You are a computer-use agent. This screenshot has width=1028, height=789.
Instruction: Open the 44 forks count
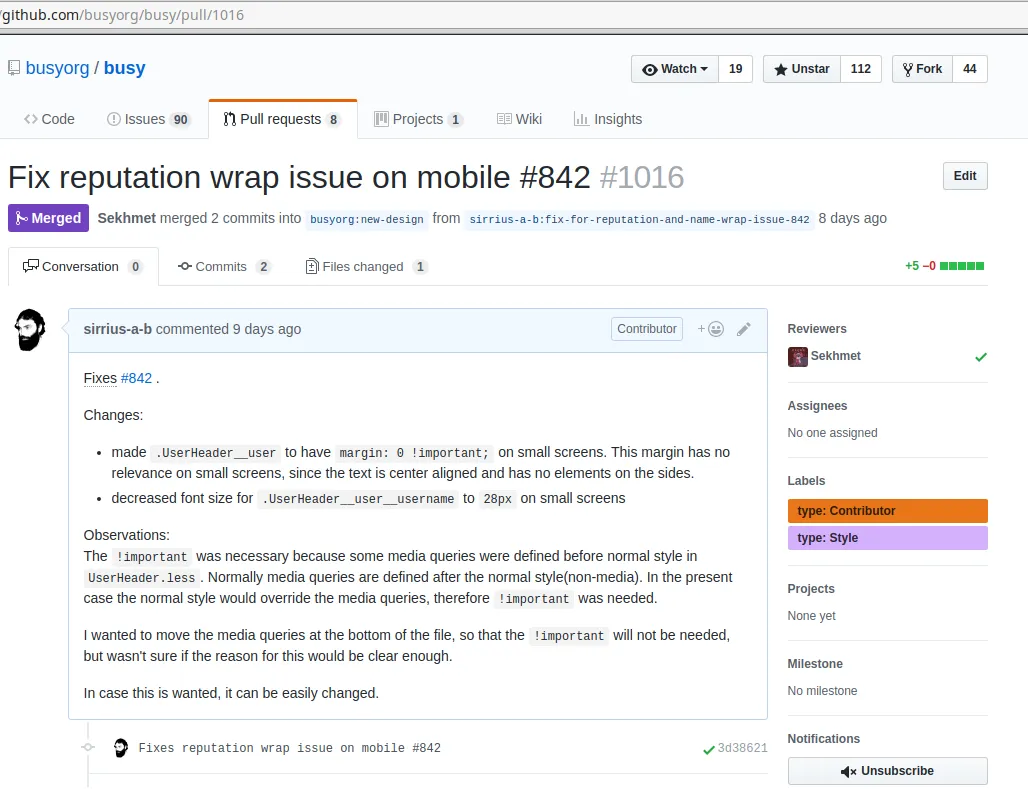pos(970,69)
